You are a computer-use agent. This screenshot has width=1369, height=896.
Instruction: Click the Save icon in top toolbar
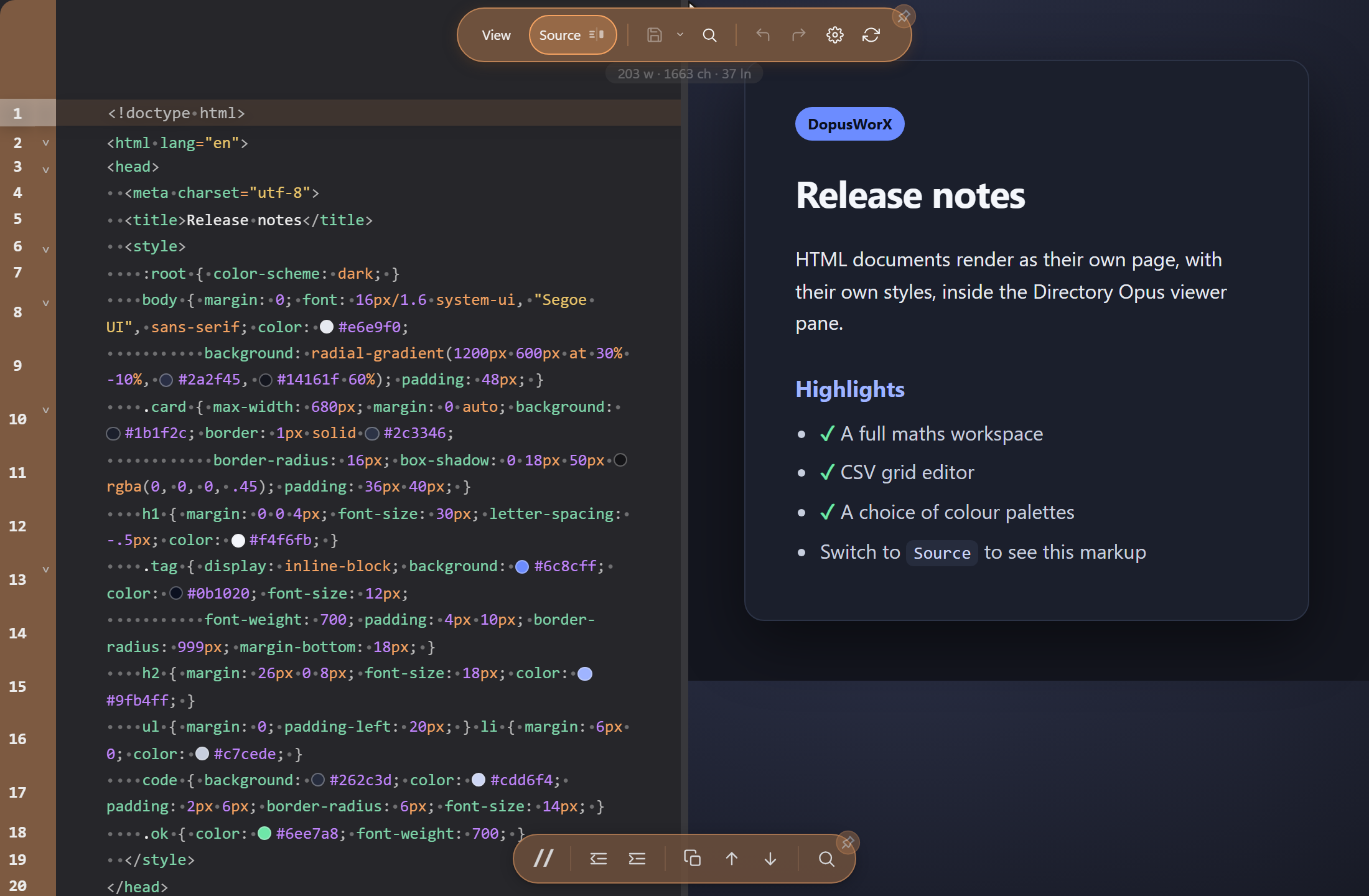[x=654, y=35]
